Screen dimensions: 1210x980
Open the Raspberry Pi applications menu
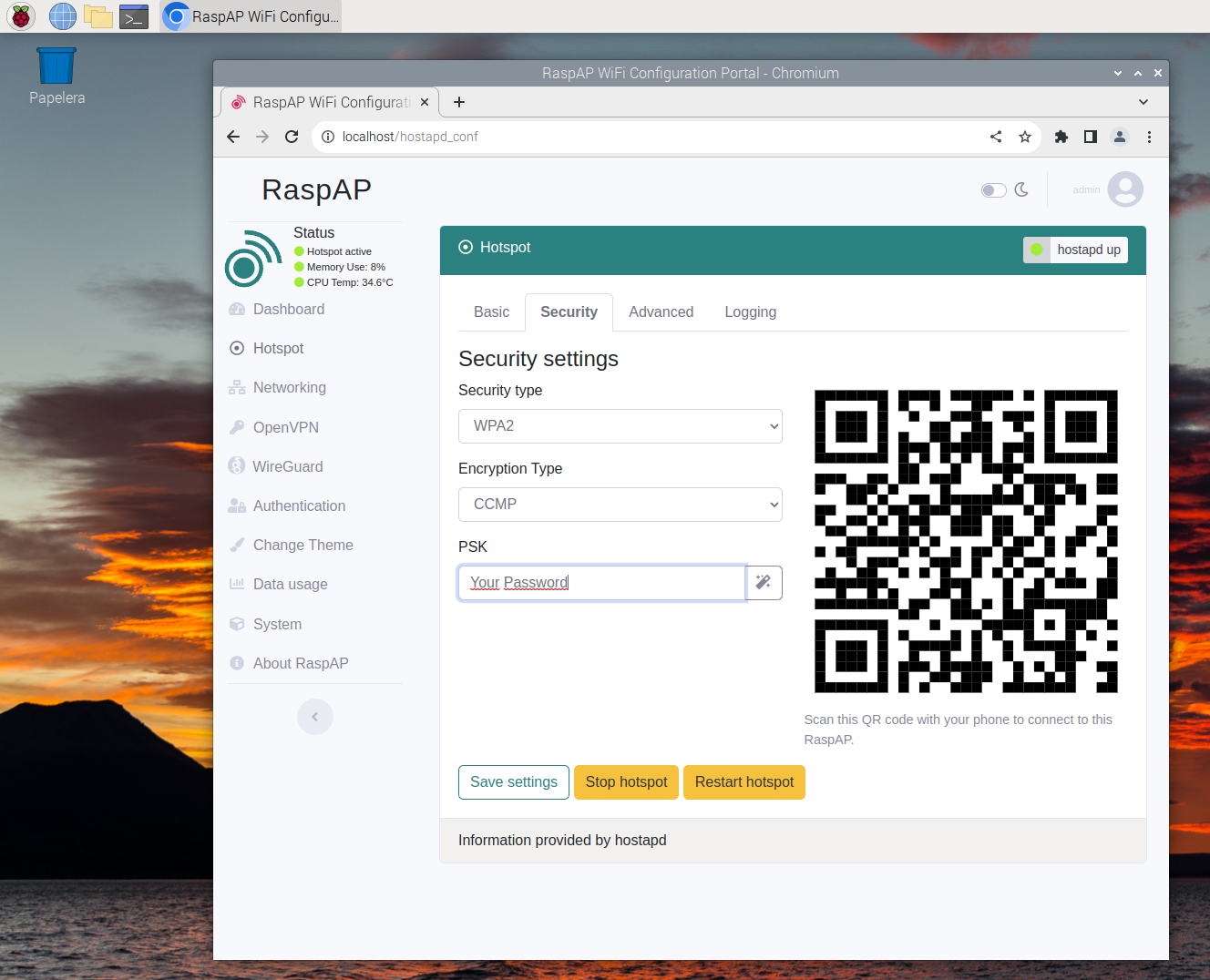tap(21, 16)
